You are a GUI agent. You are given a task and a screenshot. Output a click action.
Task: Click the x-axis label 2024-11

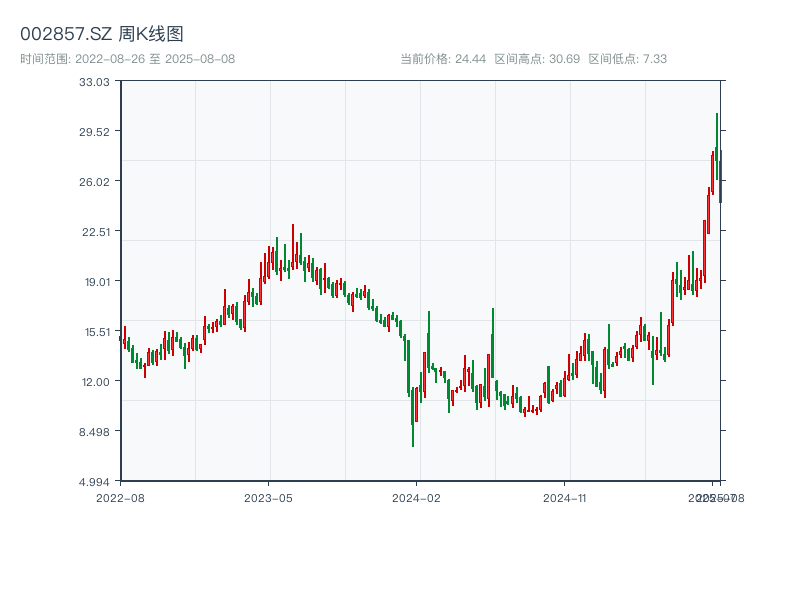click(564, 498)
